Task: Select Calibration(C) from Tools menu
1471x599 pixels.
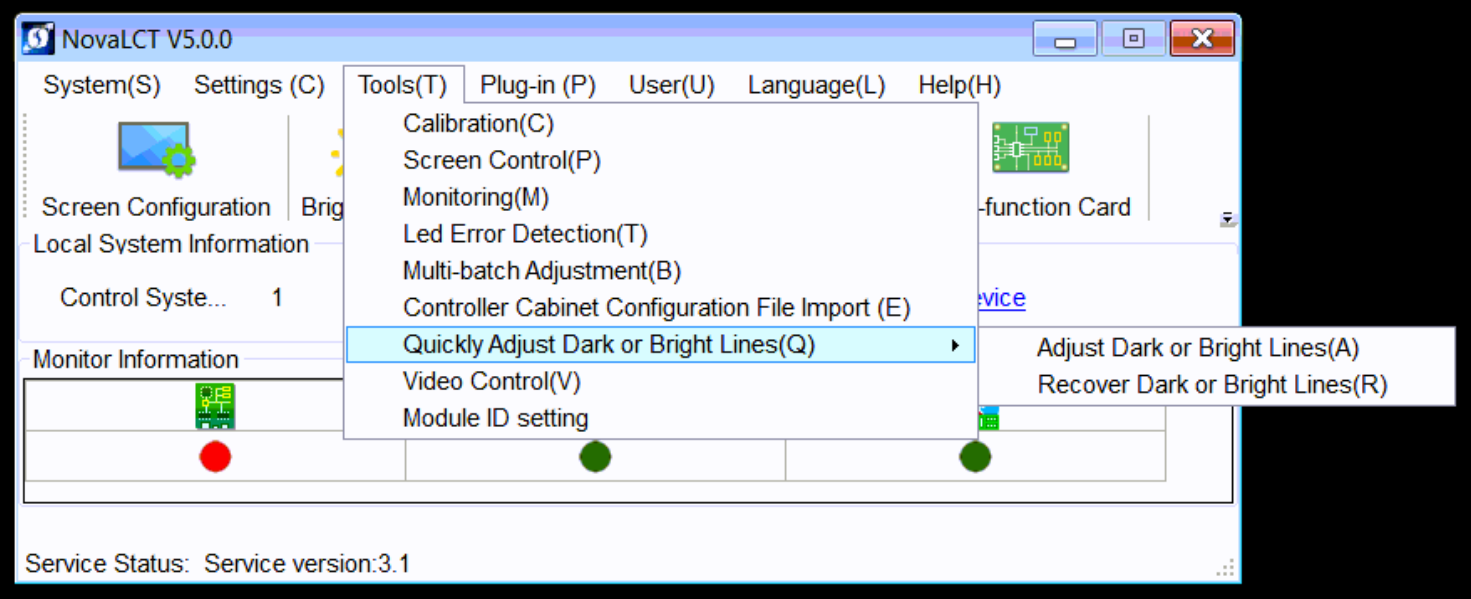Action: (478, 124)
